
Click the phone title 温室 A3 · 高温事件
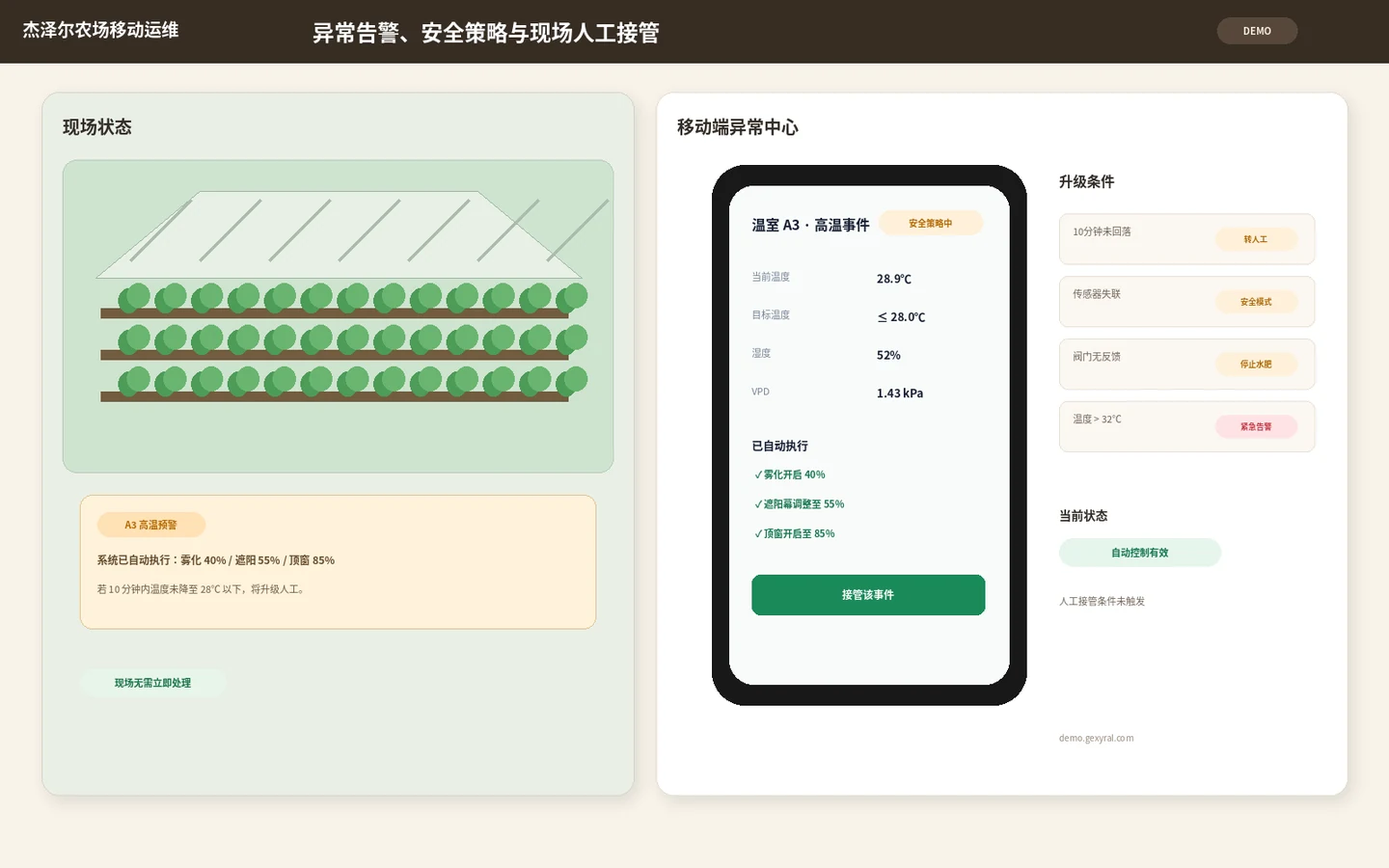pyautogui.click(x=810, y=225)
